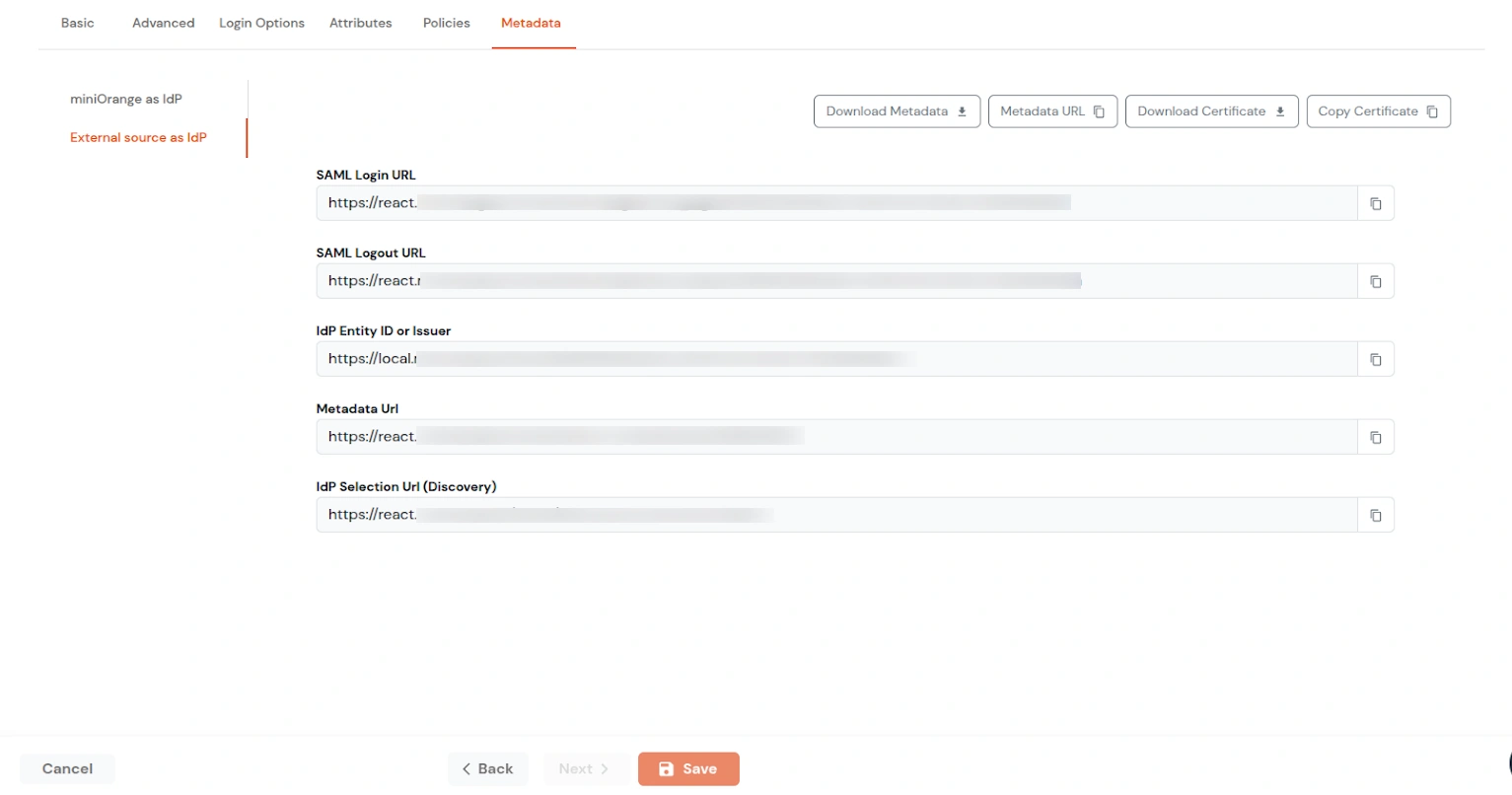The height and width of the screenshot is (795, 1512).
Task: Click the save disk icon on Save button
Action: 669,768
